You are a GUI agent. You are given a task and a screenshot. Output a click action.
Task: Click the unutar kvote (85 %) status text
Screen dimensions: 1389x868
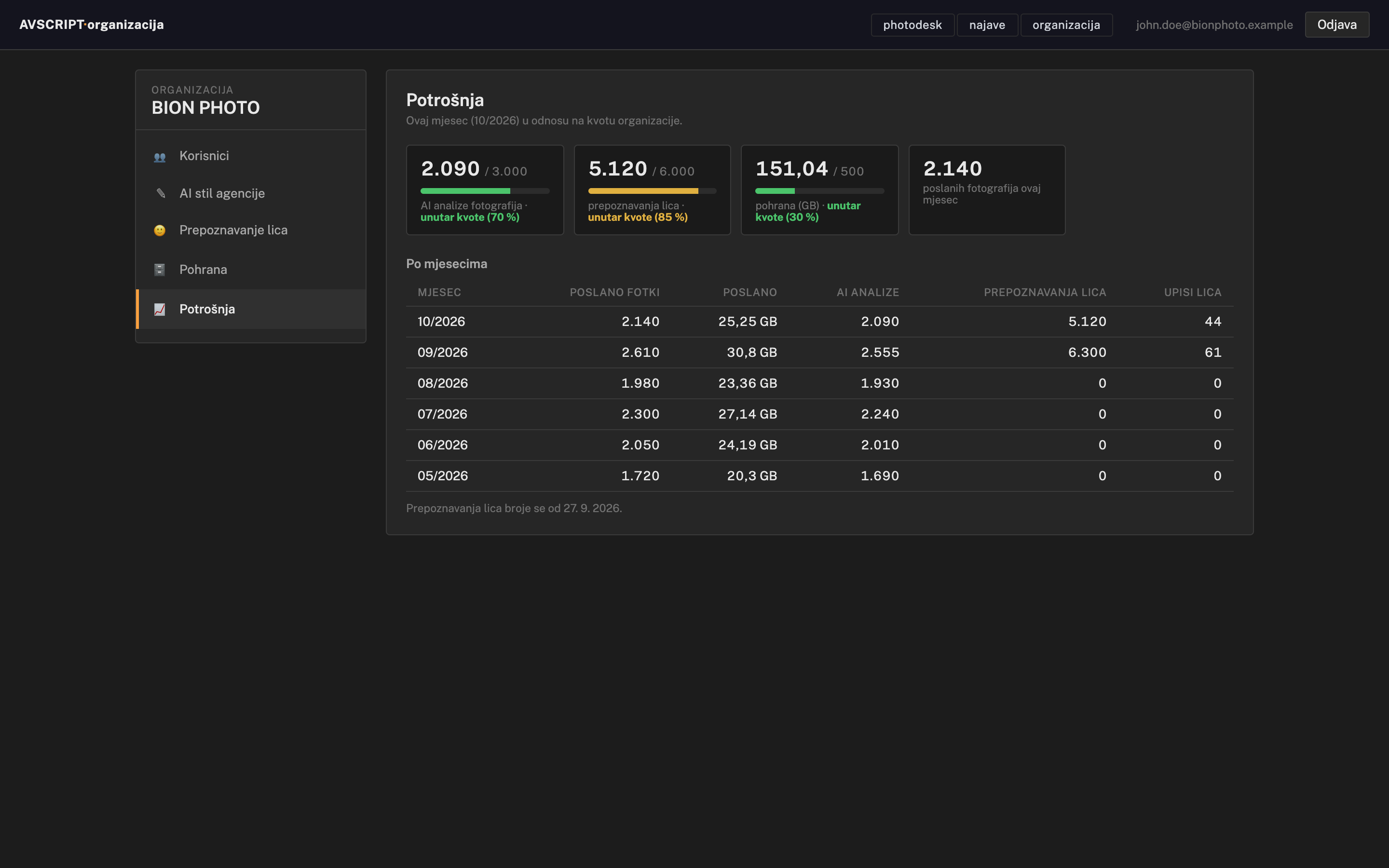coord(638,217)
